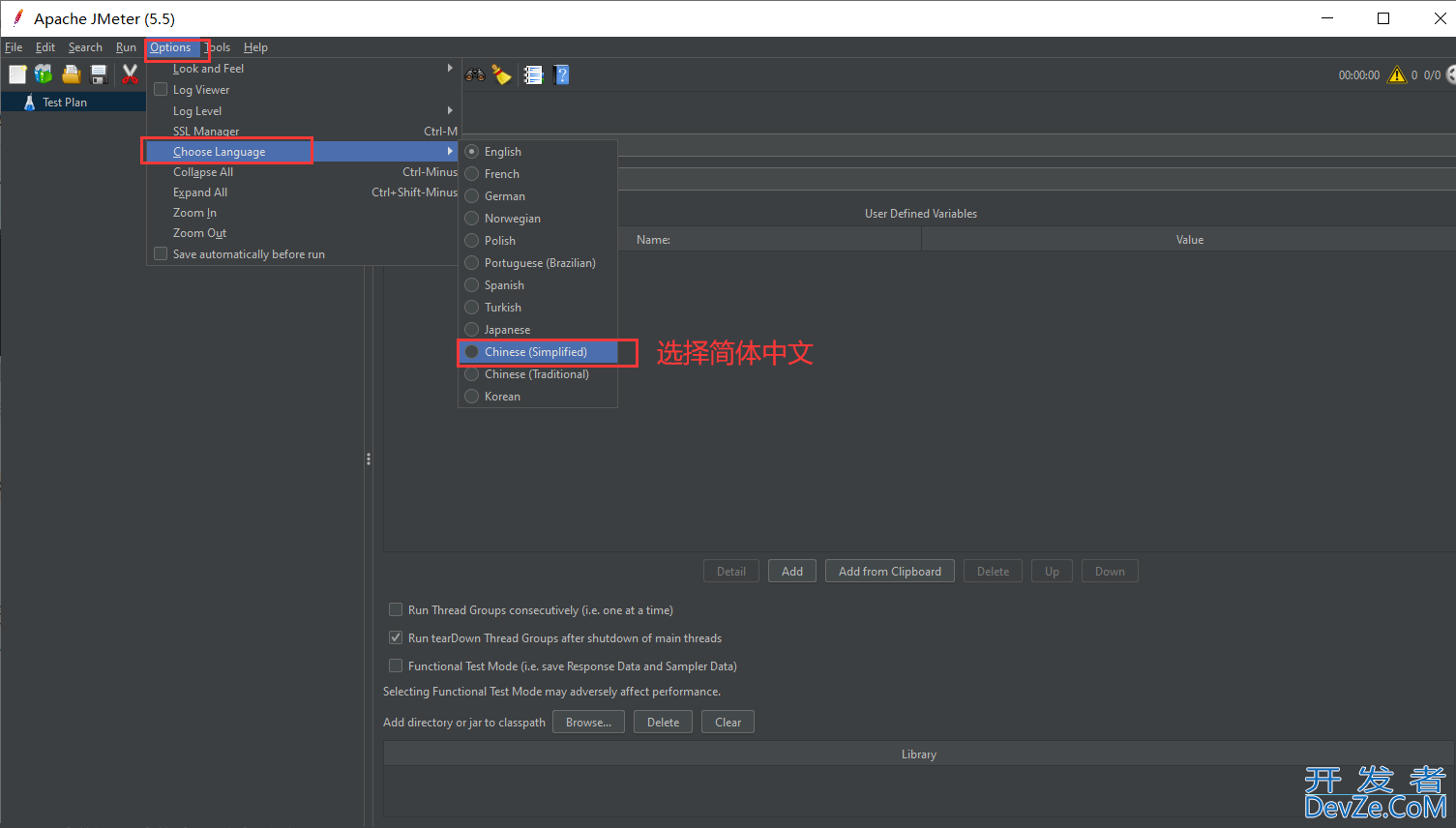Viewport: 1456px width, 828px height.
Task: Click the split pane divider handle
Action: tap(369, 458)
